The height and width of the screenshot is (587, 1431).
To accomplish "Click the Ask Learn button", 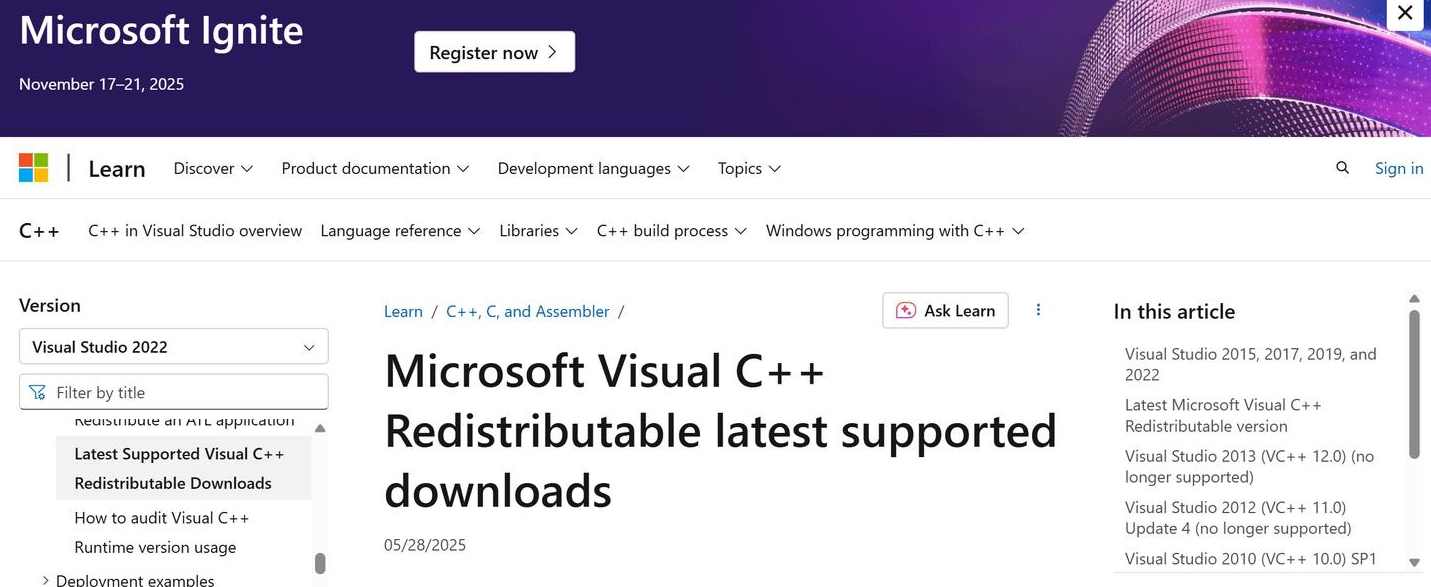I will coord(945,310).
